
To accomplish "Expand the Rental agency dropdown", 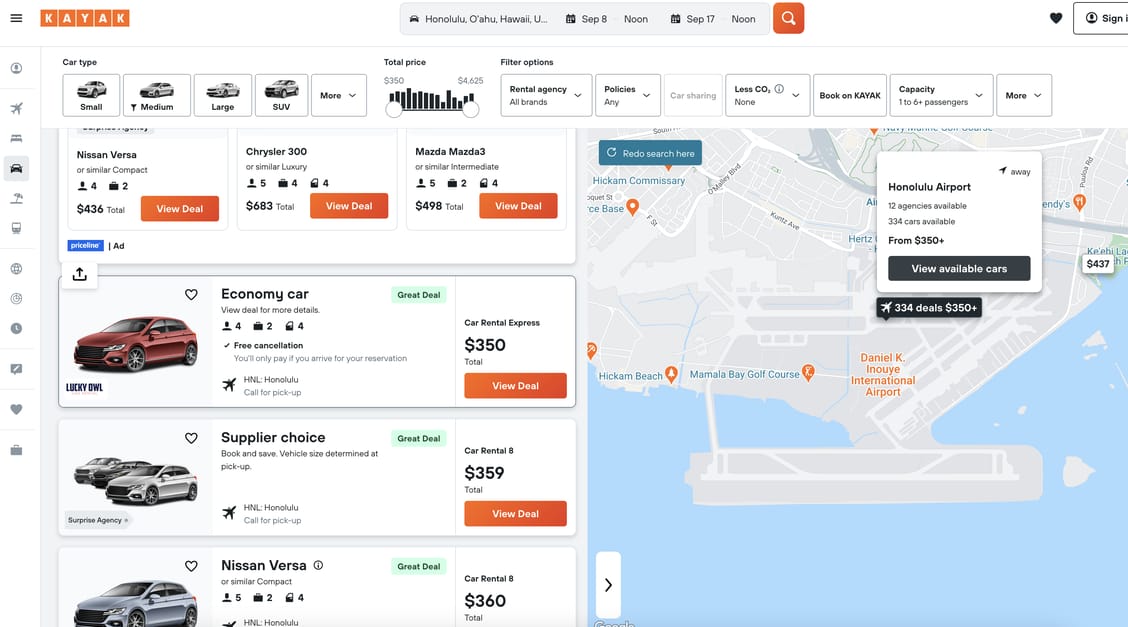I will (x=545, y=95).
